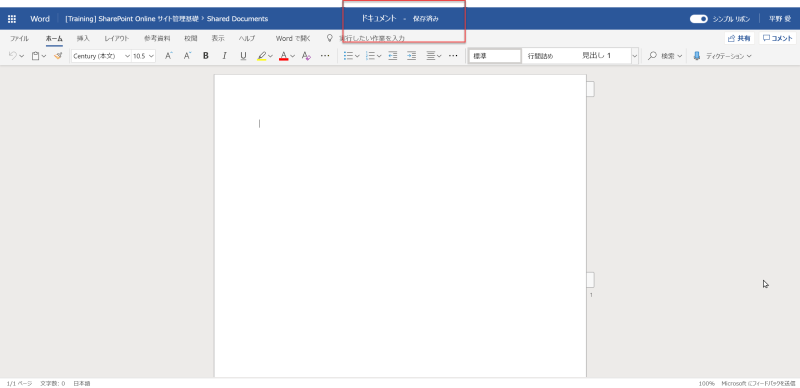Click the ドキュメント file name in title
Viewport: 800px width, 388px height.
click(x=379, y=18)
